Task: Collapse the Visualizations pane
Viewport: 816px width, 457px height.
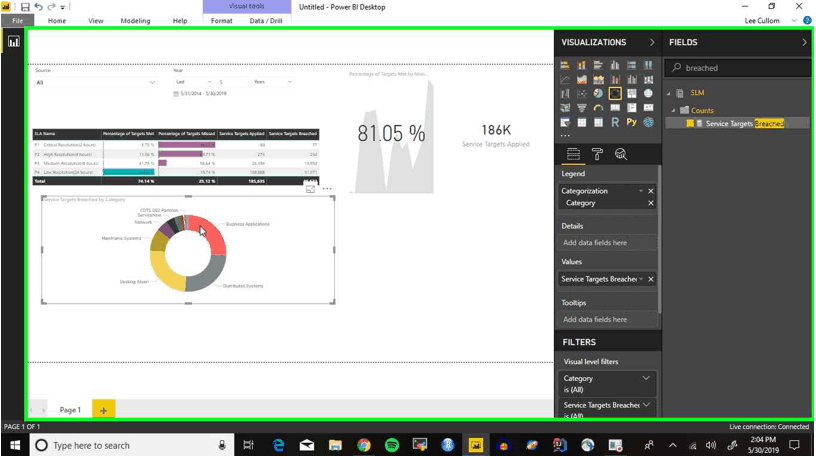Action: coord(652,42)
